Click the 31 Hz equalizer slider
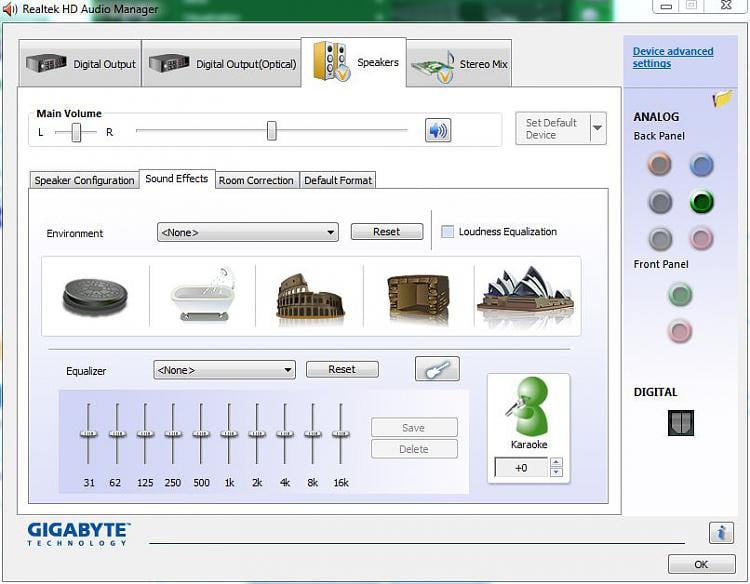 [x=88, y=433]
